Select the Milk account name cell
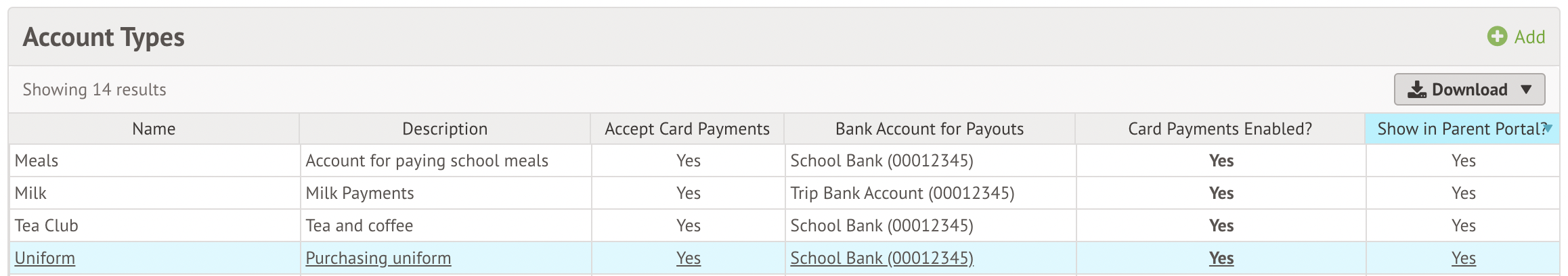The image size is (1568, 276). [x=154, y=193]
